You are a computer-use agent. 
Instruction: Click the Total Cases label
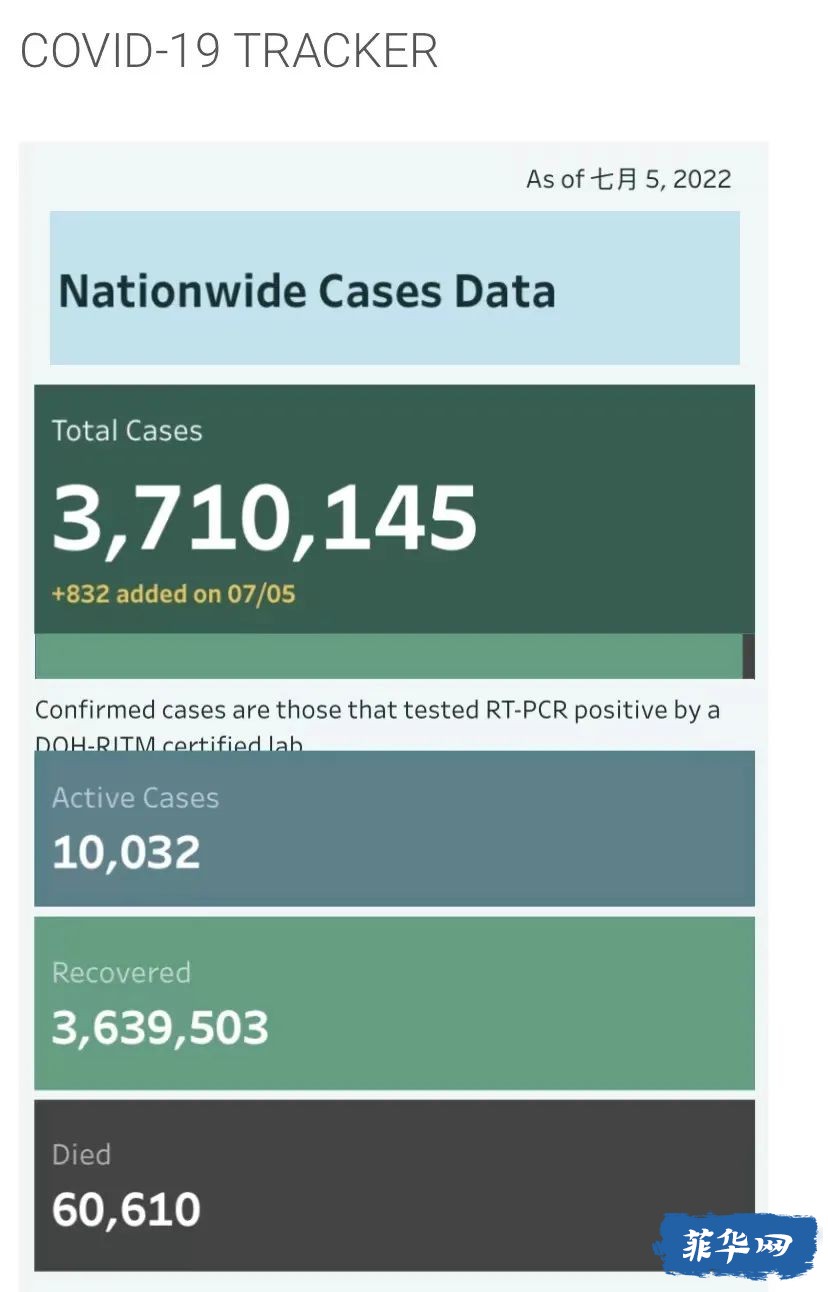(x=127, y=431)
